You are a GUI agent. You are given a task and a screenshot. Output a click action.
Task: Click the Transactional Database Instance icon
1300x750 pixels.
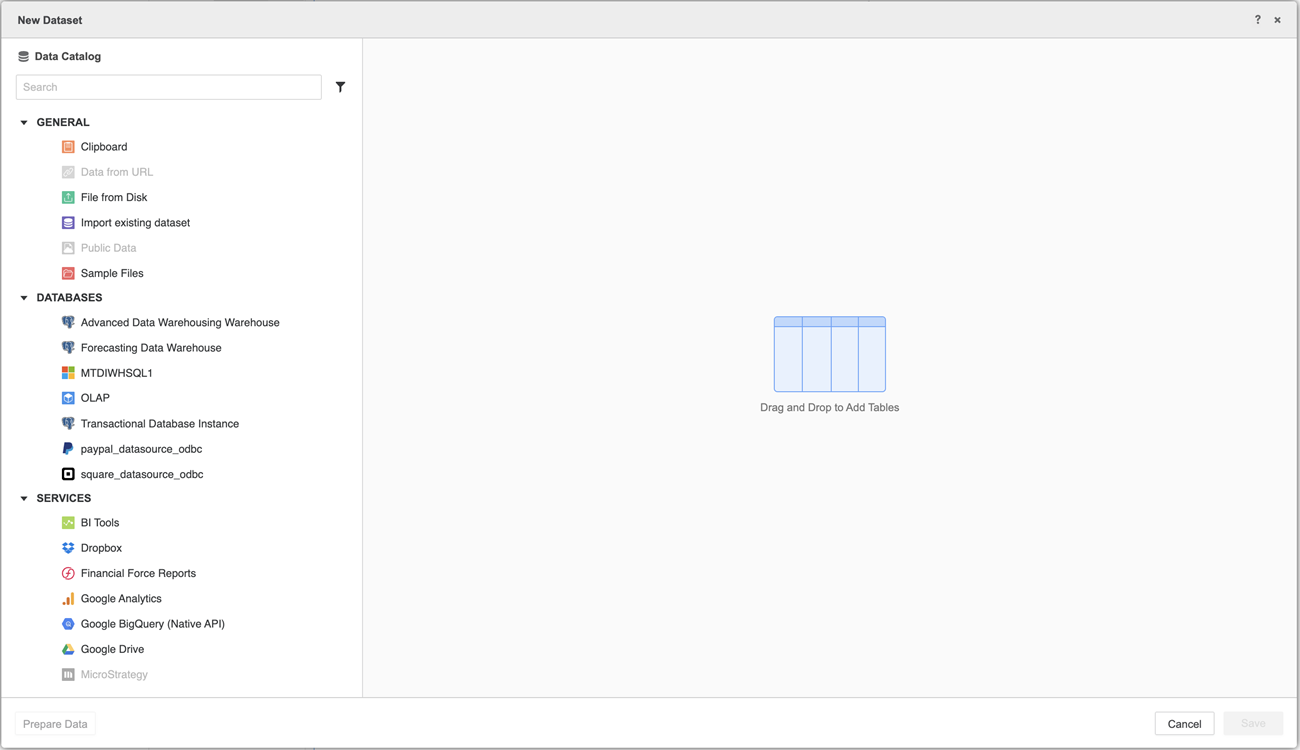pos(68,424)
